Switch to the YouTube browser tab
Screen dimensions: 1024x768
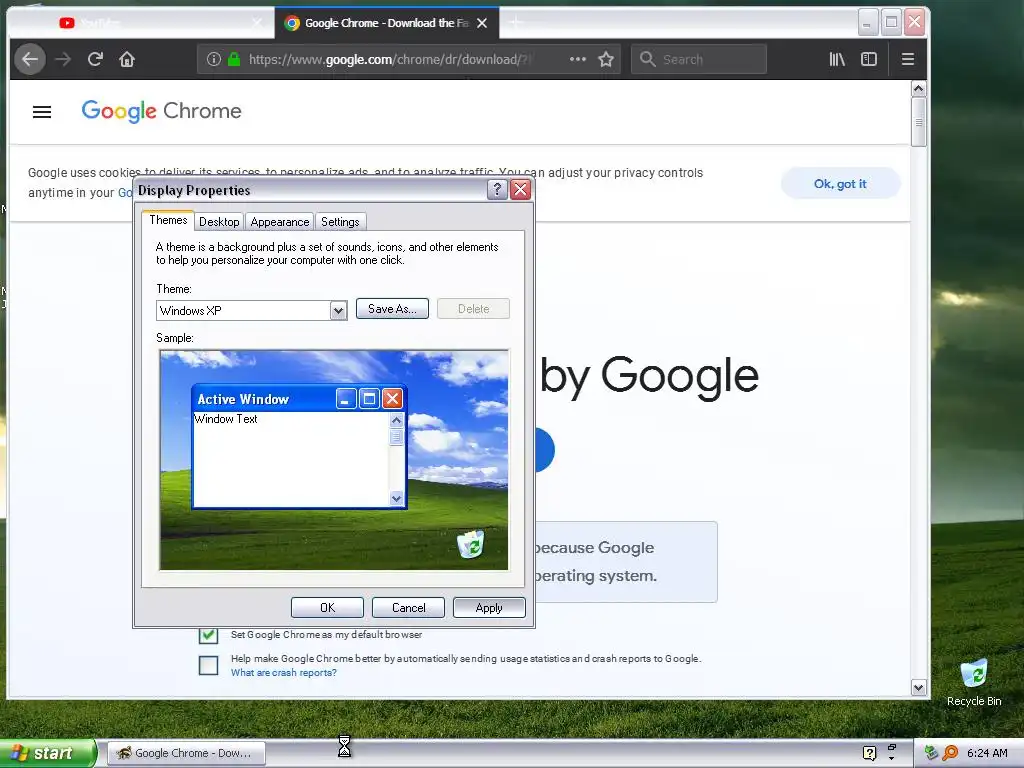point(141,23)
